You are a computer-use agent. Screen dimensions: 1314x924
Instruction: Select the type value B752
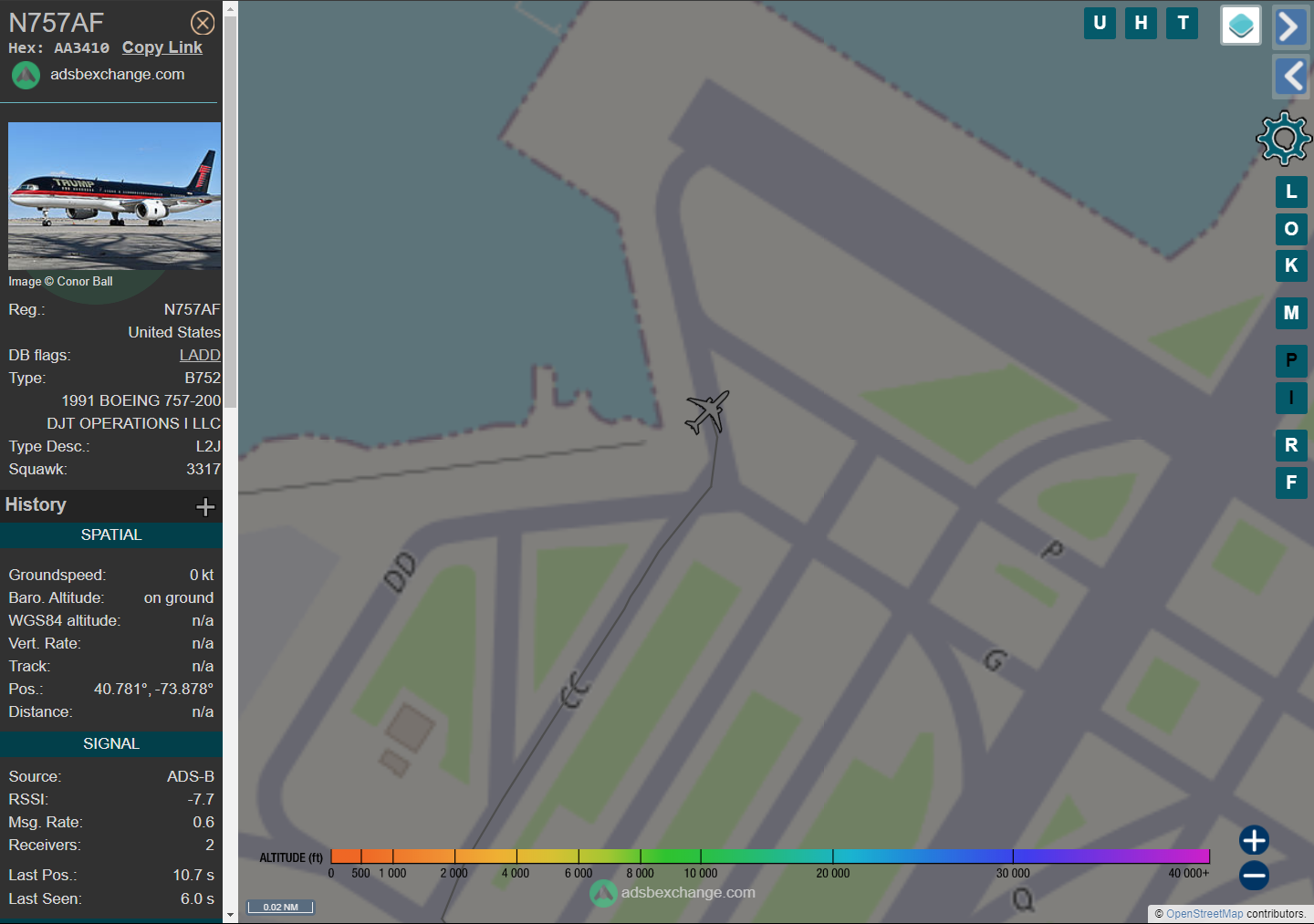point(203,378)
